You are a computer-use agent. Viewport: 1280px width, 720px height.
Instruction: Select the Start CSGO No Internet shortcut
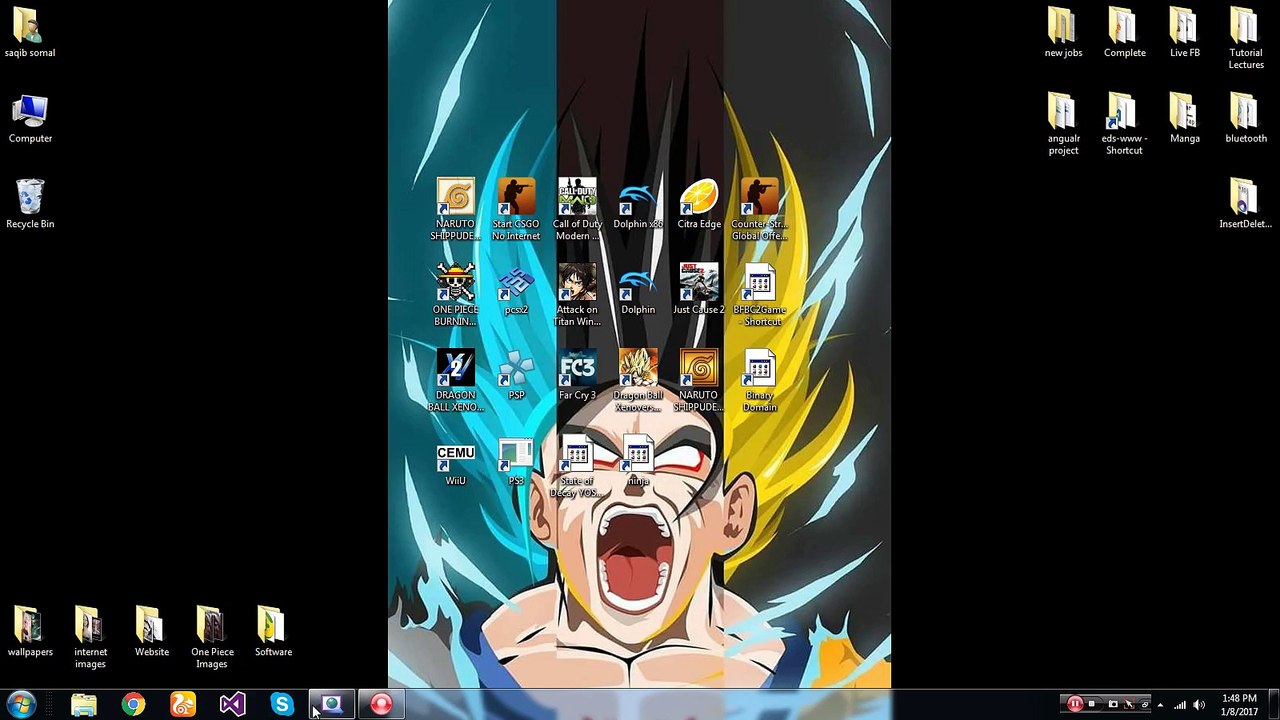point(516,210)
